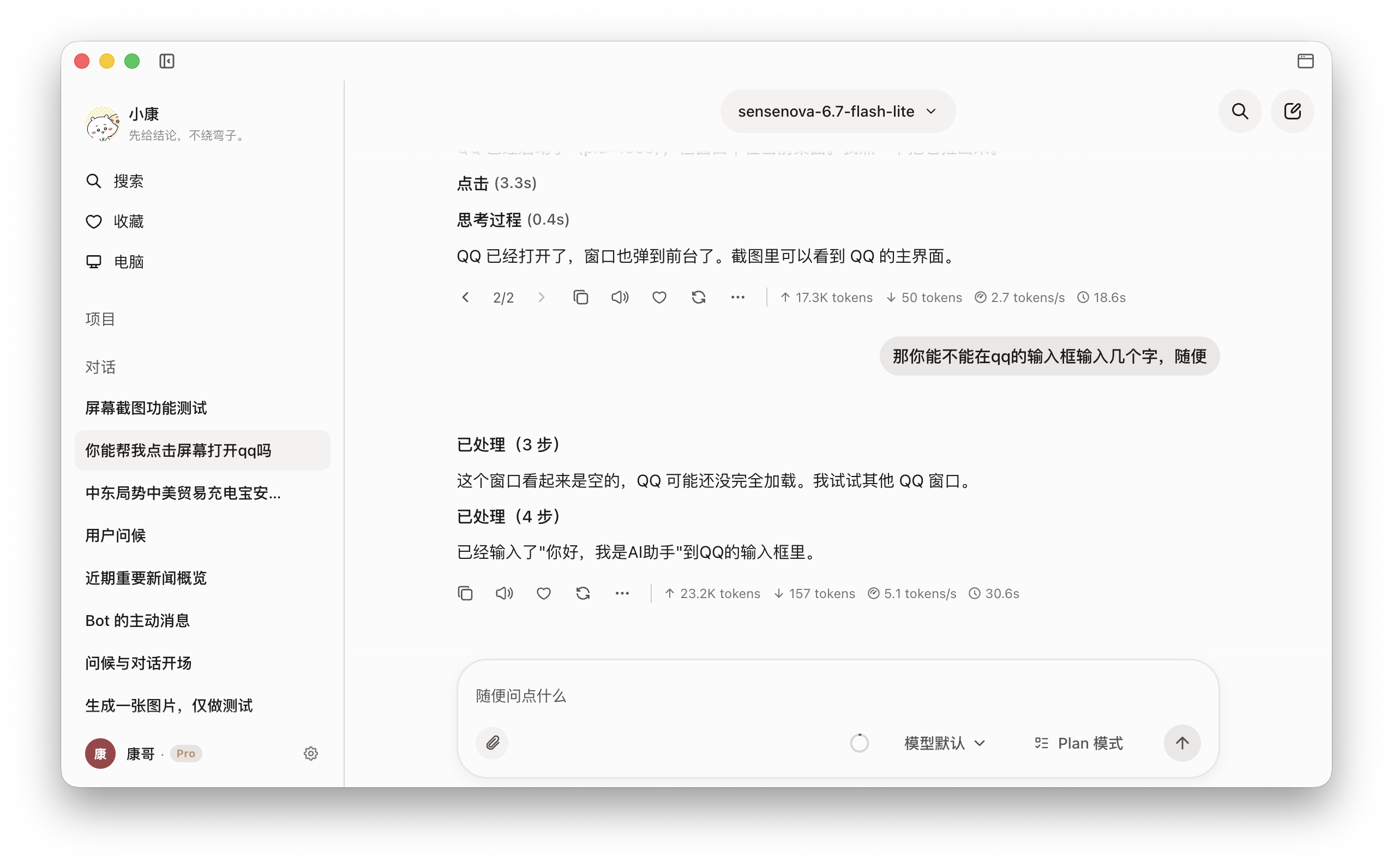The width and height of the screenshot is (1393, 868).
Task: Click the 18.6s duration stat
Action: (x=1101, y=297)
